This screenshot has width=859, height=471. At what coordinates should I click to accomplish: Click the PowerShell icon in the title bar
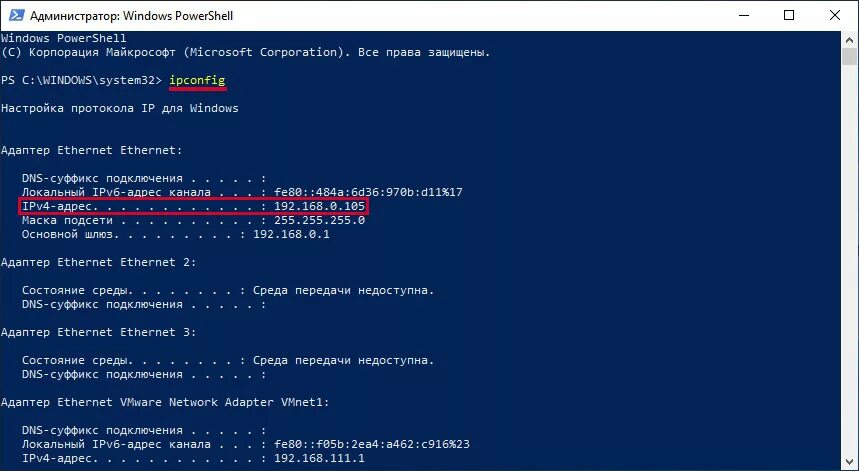pos(14,15)
